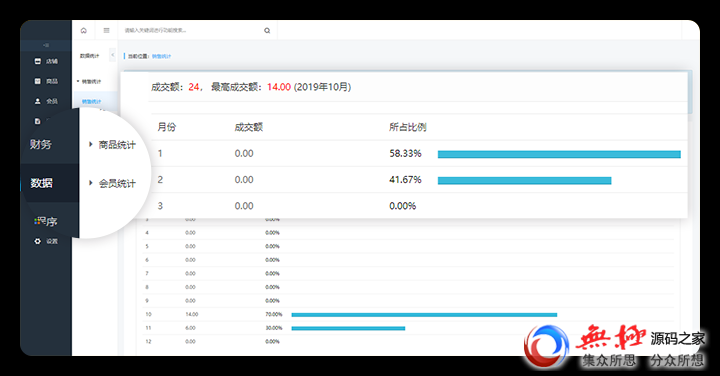Open the 商品 products sidebar icon
This screenshot has width=720, height=376.
coord(38,81)
